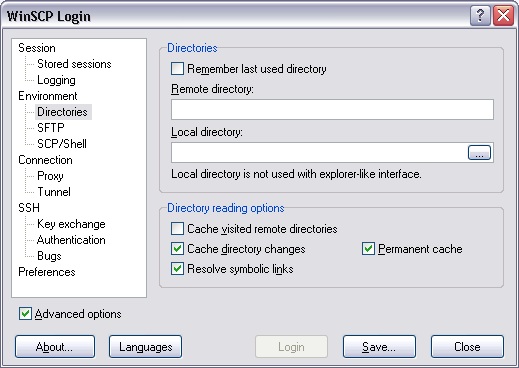Viewport: 519px width, 368px height.
Task: Select Tunnel under Connection
Action: [54, 192]
